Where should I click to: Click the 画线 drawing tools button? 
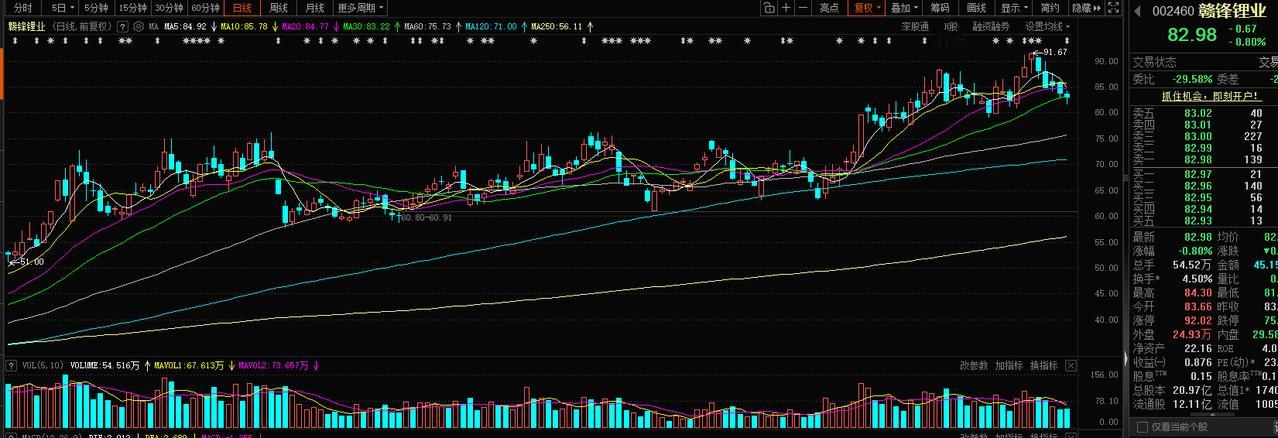(x=976, y=7)
